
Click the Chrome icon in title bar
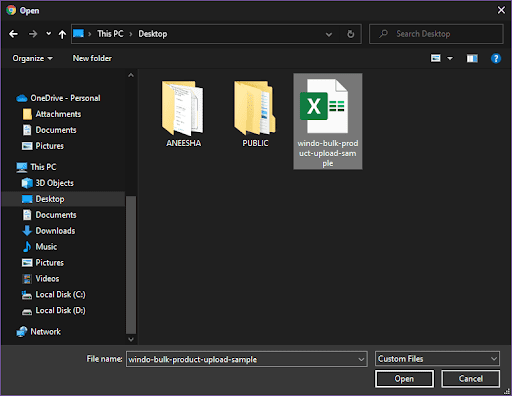[11, 10]
